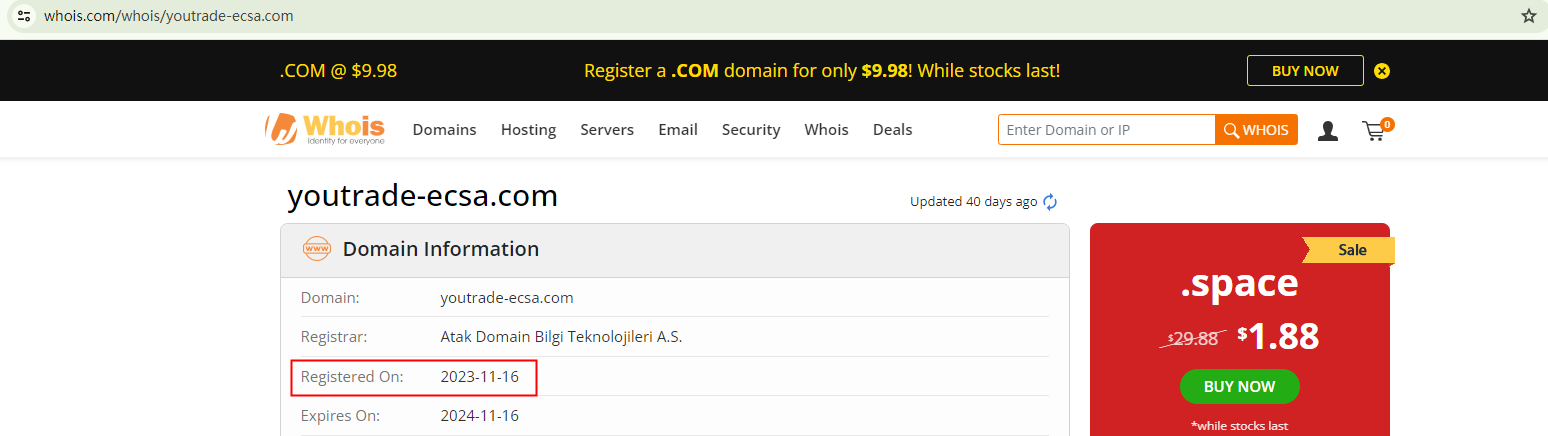Open the Domains menu
Viewport: 1548px width, 436px height.
[444, 130]
